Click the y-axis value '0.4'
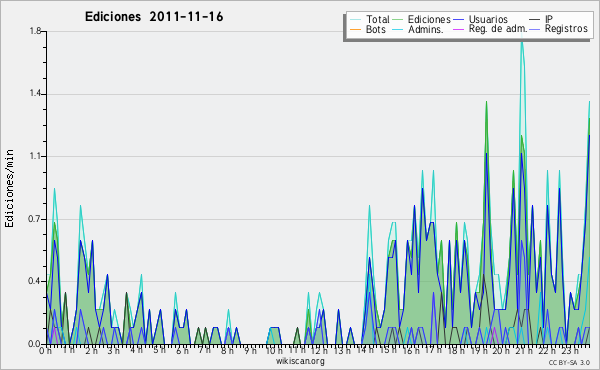Image resolution: width=600 pixels, height=370 pixels. pos(35,281)
